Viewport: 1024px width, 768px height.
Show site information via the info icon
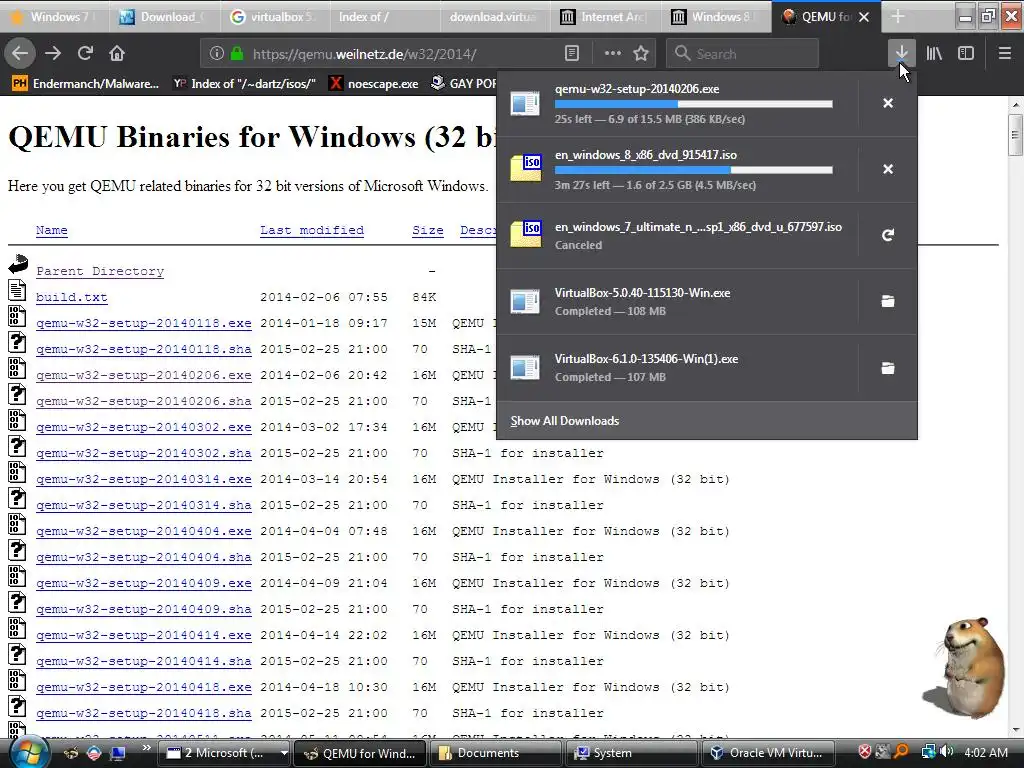[x=217, y=54]
